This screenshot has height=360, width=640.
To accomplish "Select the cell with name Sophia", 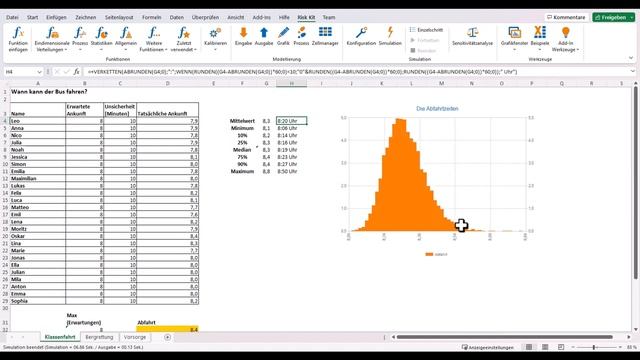I will pyautogui.click(x=38, y=301).
